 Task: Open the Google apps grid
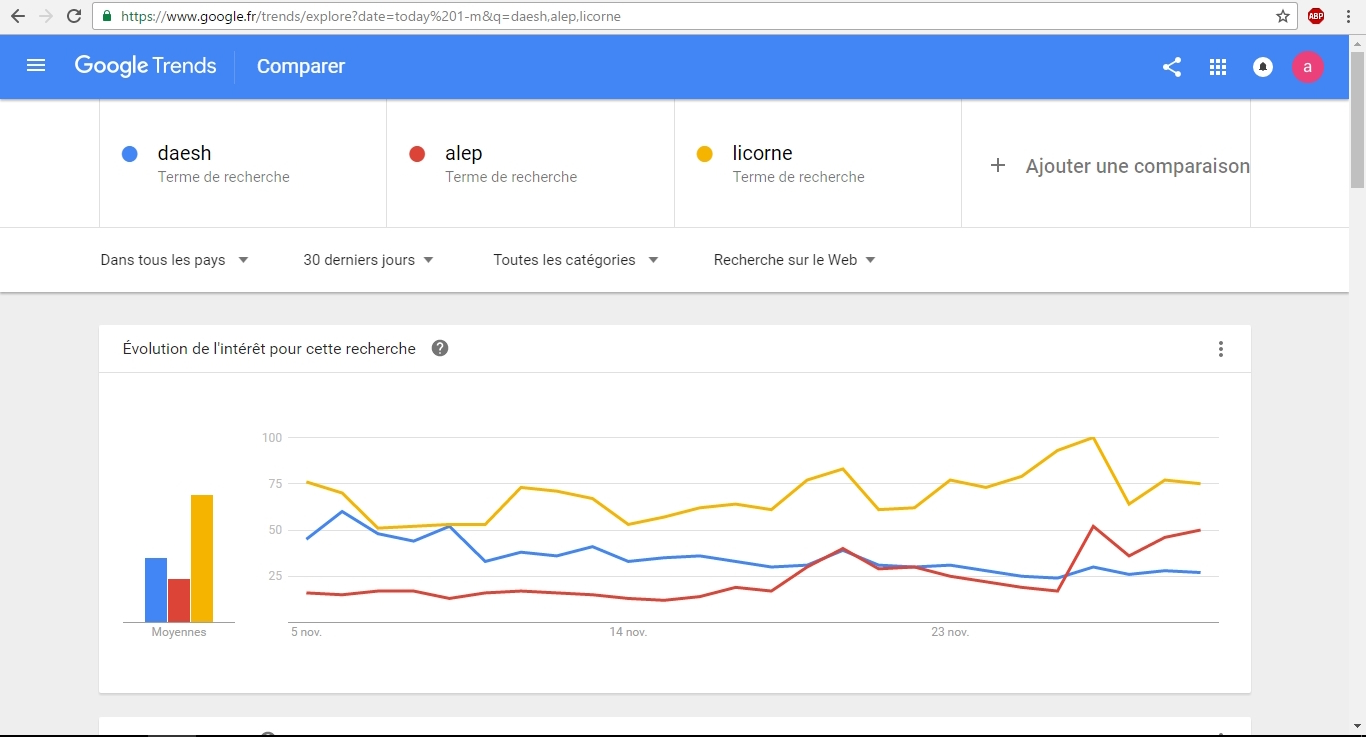point(1217,67)
